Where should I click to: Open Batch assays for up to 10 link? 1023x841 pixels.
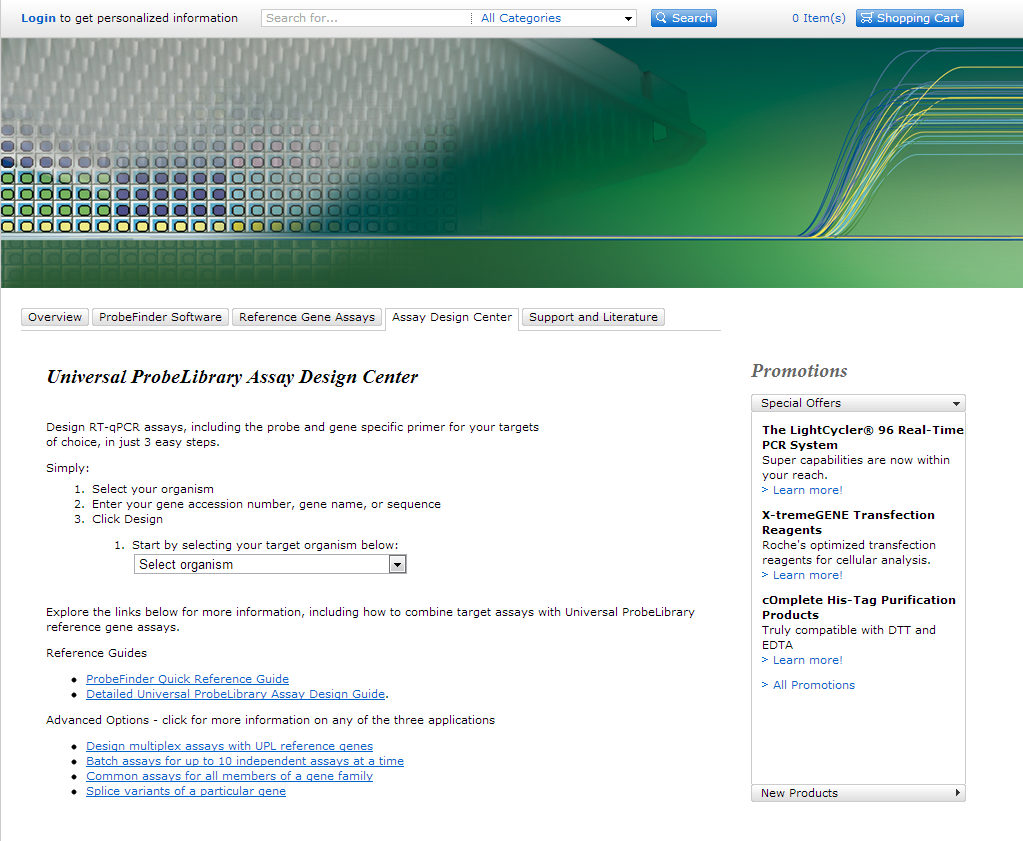pos(245,761)
